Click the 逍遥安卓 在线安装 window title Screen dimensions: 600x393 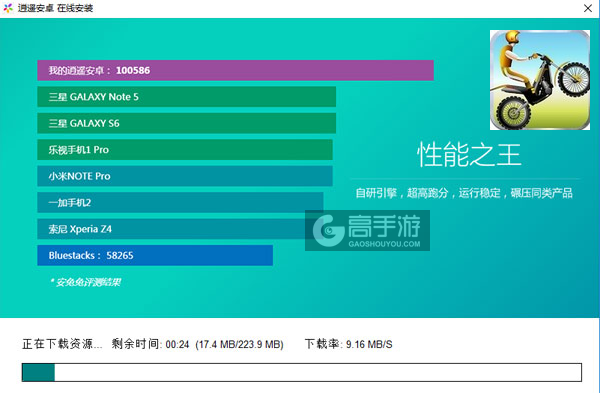(x=55, y=8)
